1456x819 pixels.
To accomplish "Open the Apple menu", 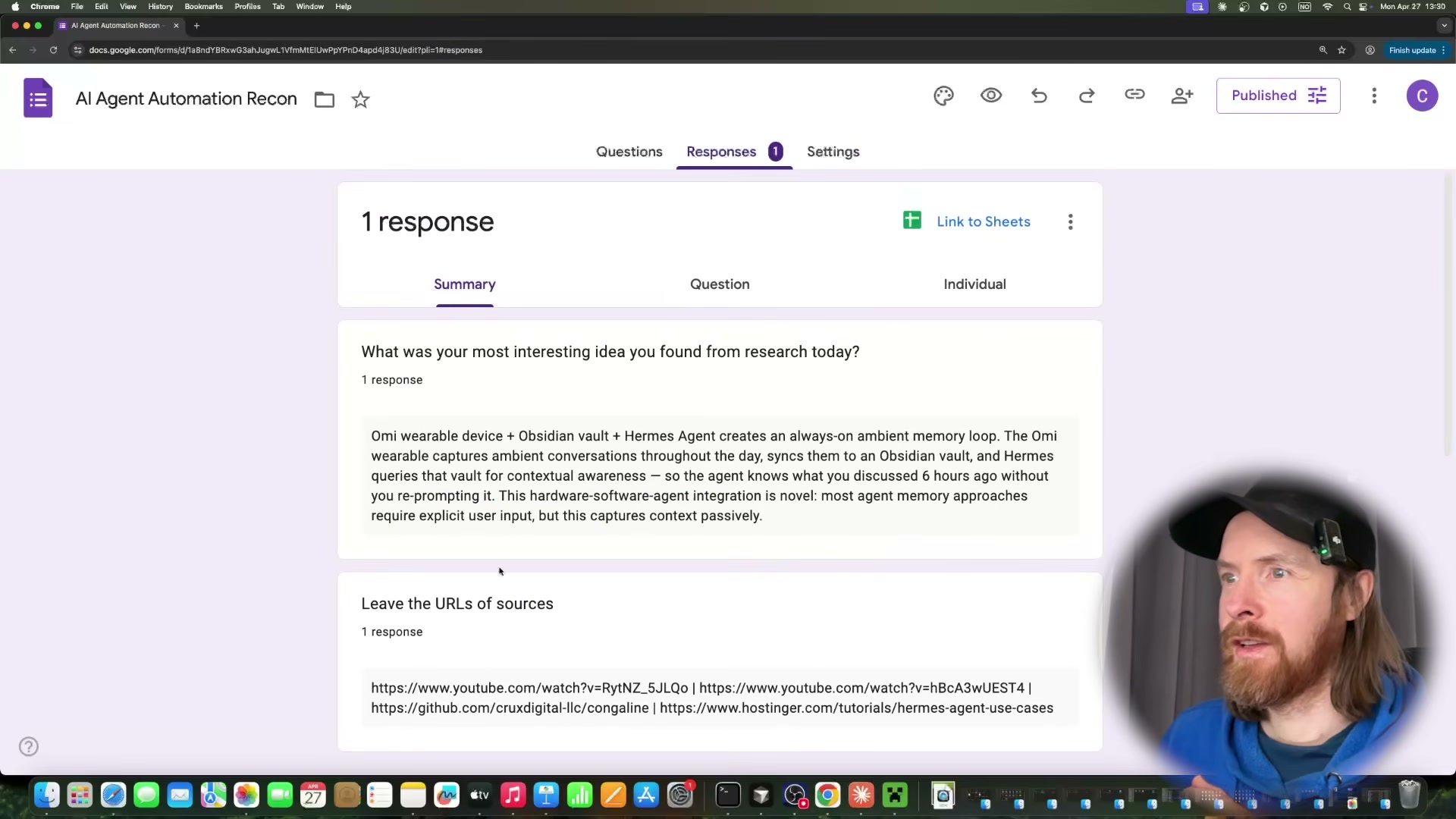I will point(15,7).
